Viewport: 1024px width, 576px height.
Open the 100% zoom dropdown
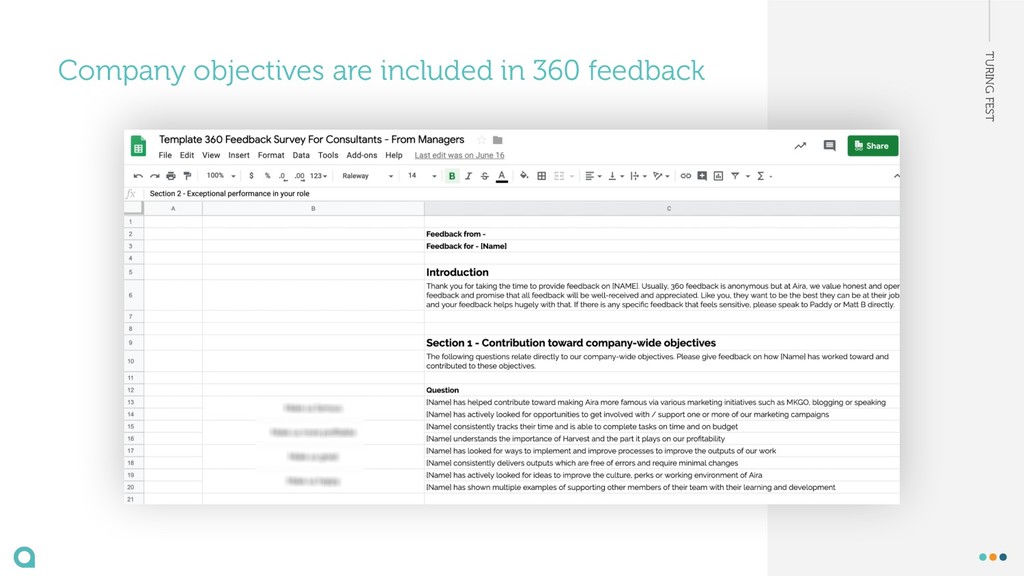point(221,176)
